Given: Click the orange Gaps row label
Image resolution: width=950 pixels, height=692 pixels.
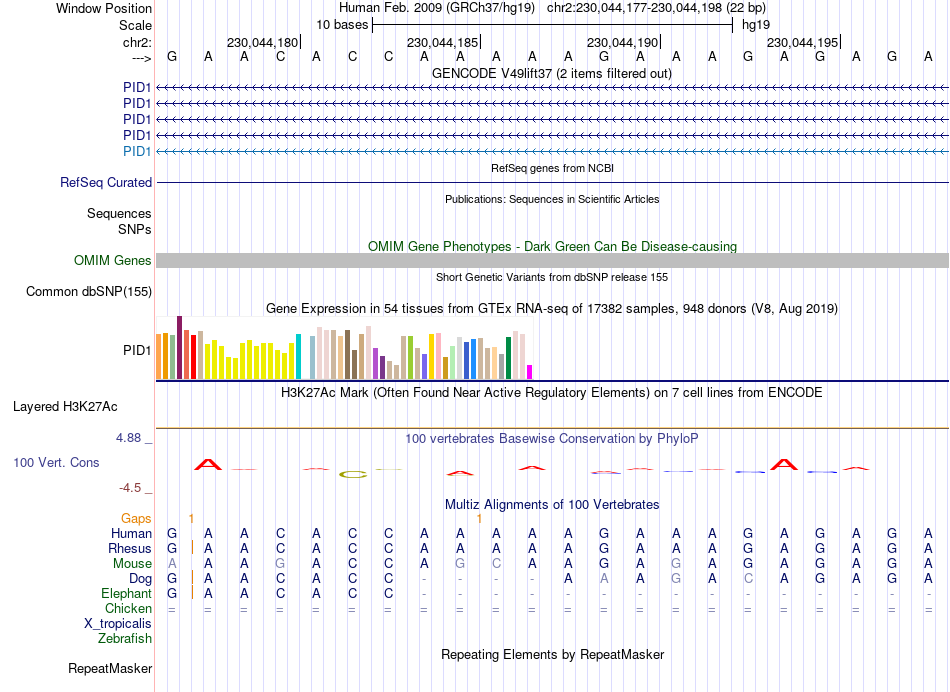Looking at the screenshot, I should point(136,518).
